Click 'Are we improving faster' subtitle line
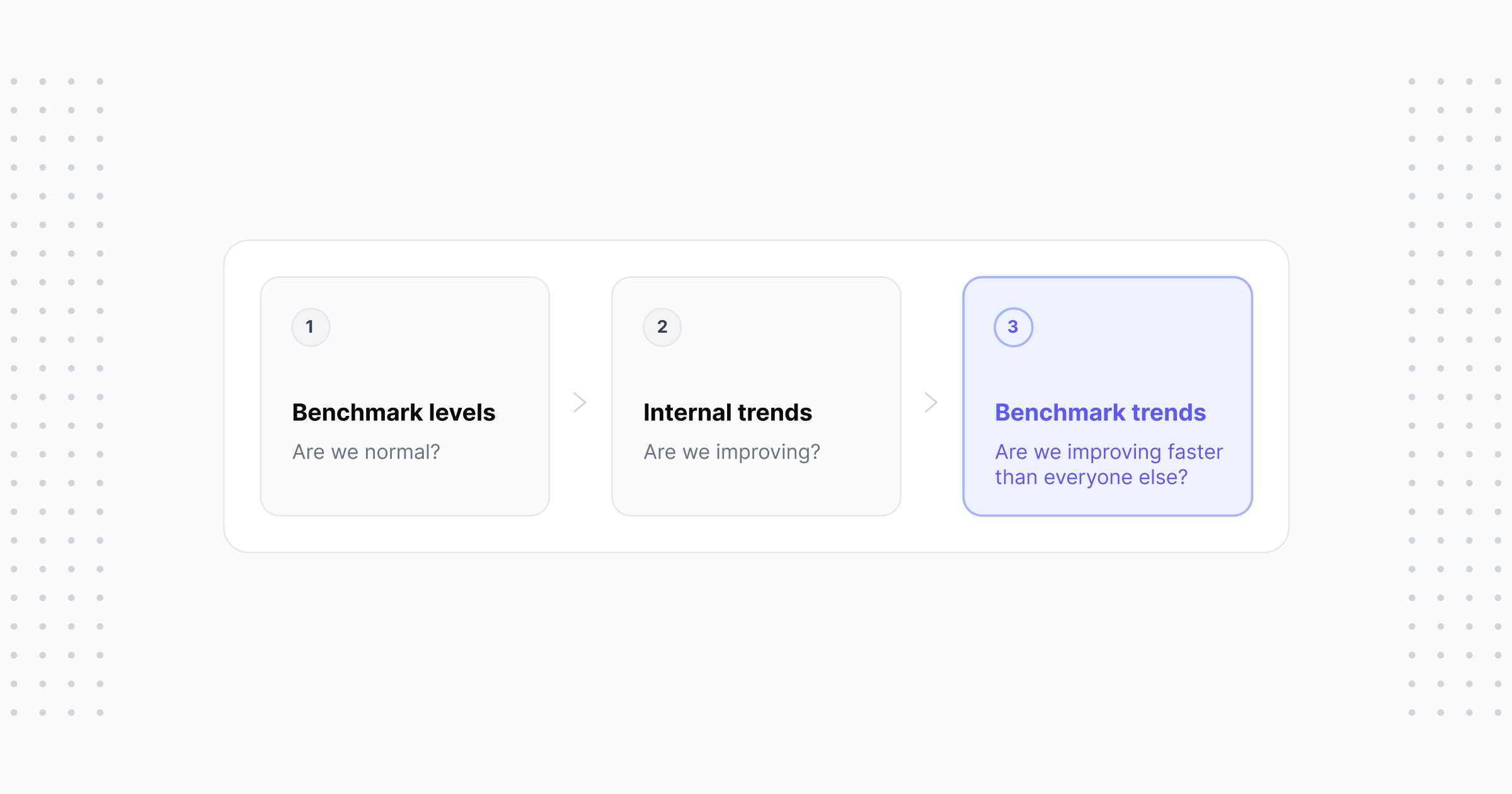 (x=1109, y=452)
